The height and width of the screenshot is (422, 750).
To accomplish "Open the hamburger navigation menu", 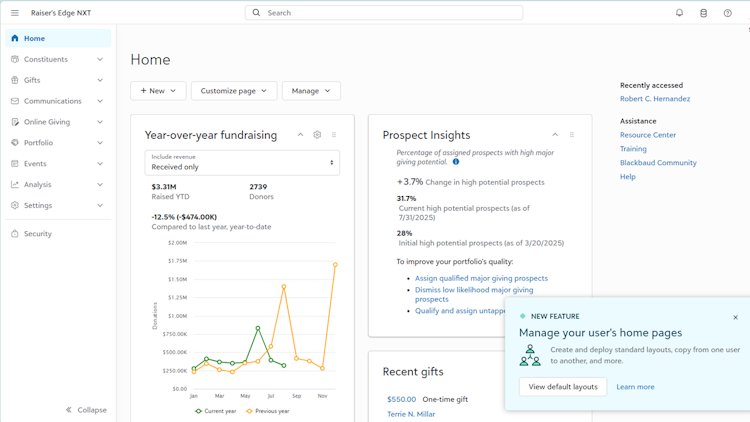I will coord(15,13).
